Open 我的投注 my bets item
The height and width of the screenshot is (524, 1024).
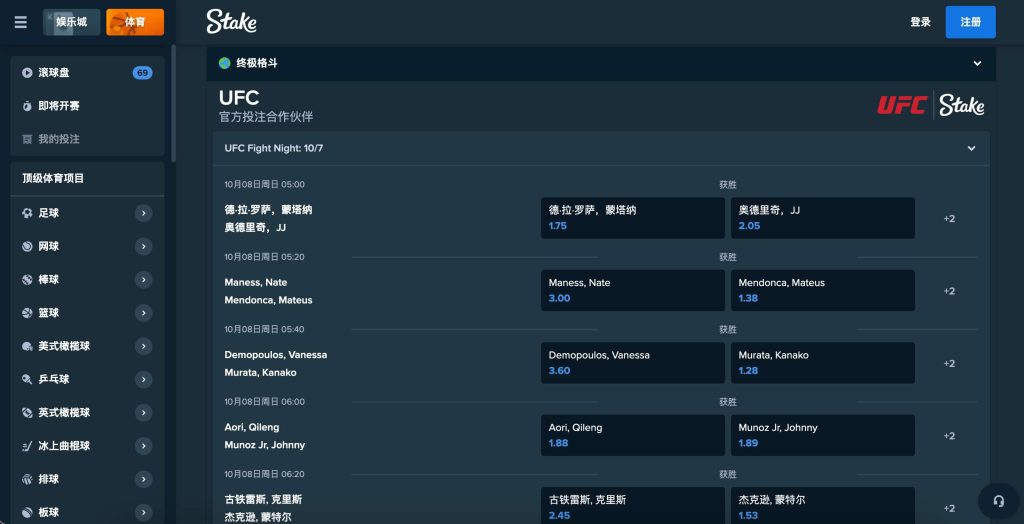[x=88, y=139]
